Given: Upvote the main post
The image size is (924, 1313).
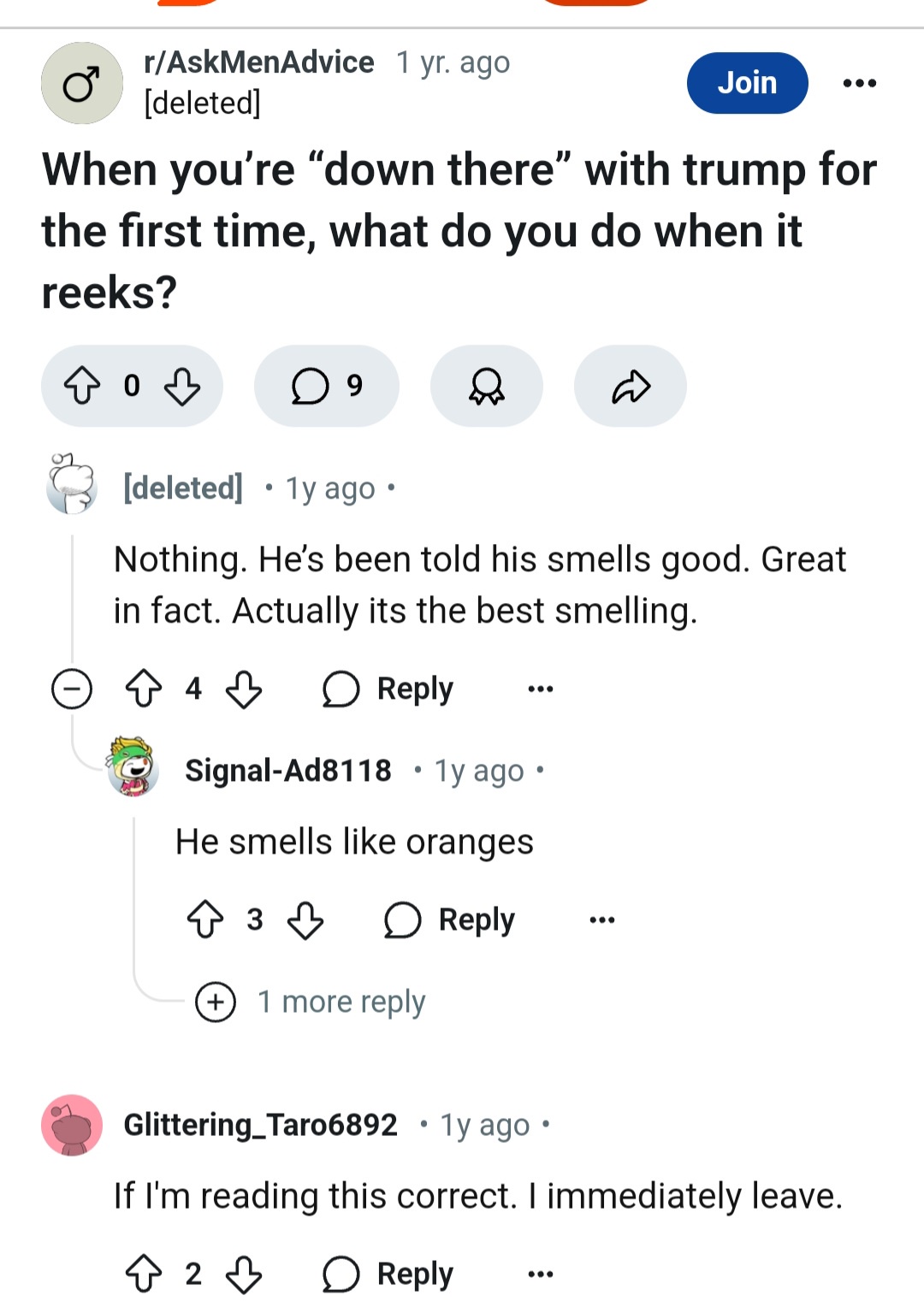Looking at the screenshot, I should (82, 386).
